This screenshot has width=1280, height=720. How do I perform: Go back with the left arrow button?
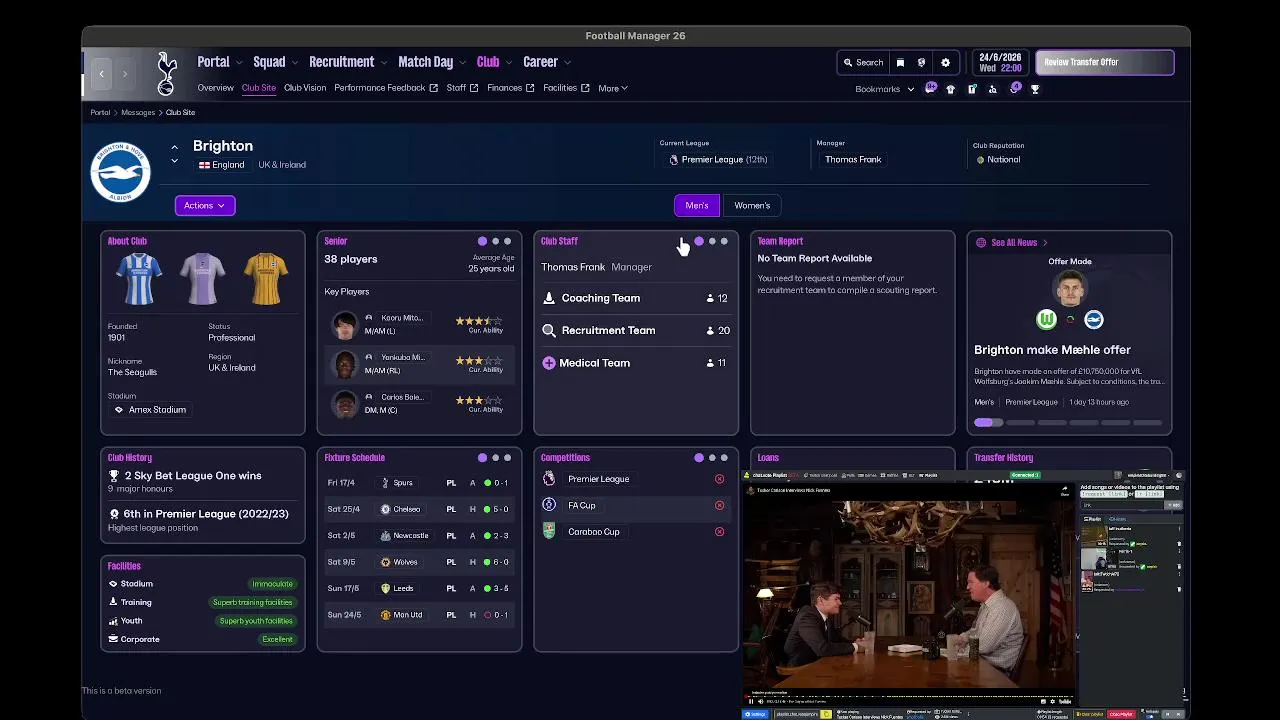(x=101, y=74)
